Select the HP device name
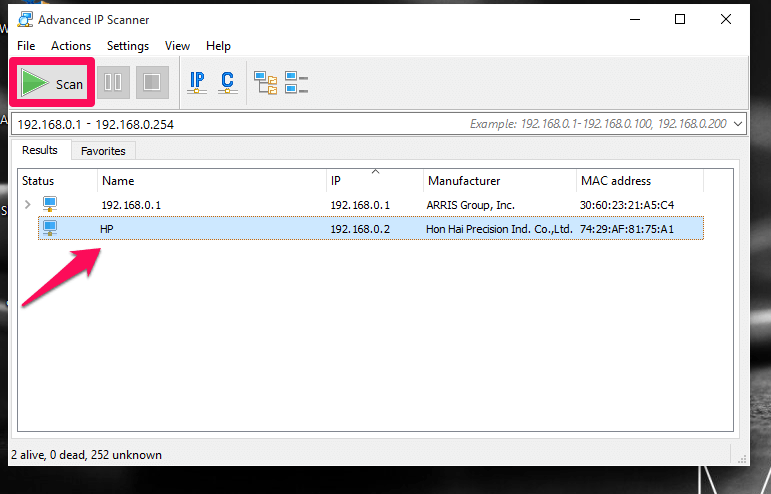 [107, 229]
